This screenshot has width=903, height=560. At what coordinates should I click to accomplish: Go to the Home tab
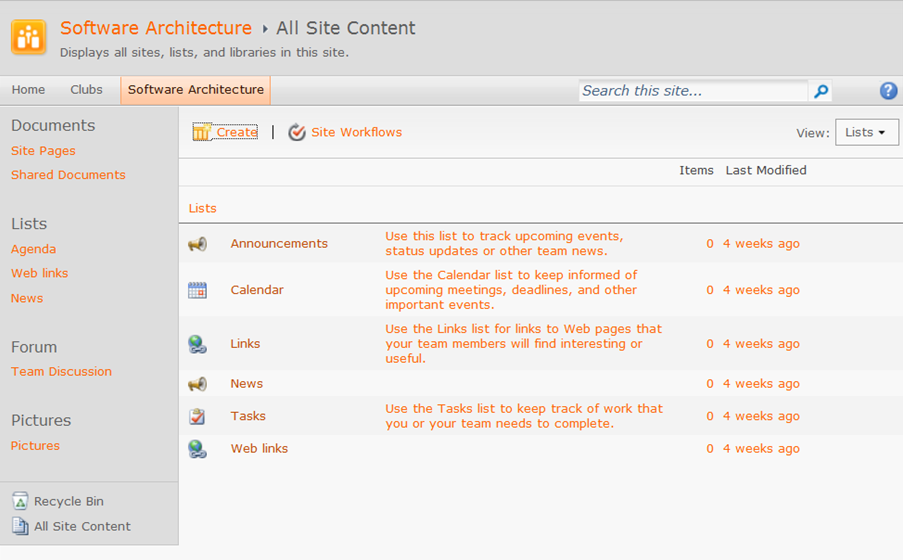[x=28, y=90]
